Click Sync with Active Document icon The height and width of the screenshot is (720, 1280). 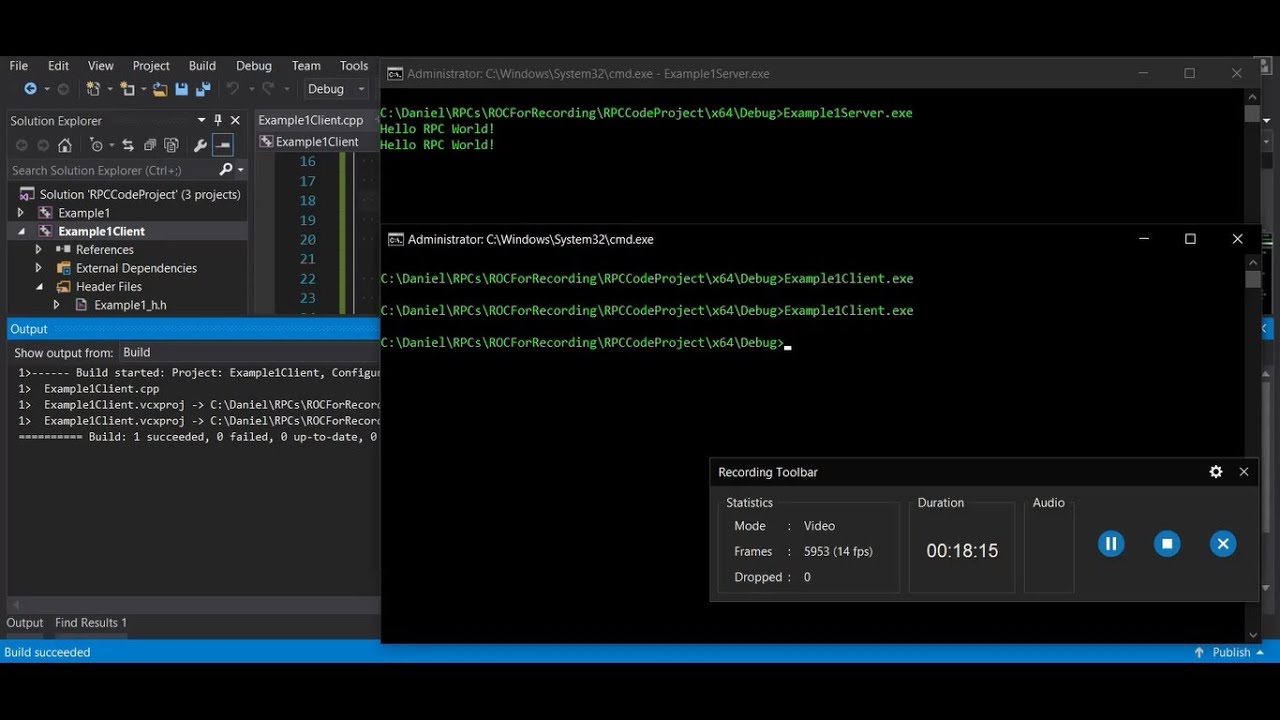point(128,146)
